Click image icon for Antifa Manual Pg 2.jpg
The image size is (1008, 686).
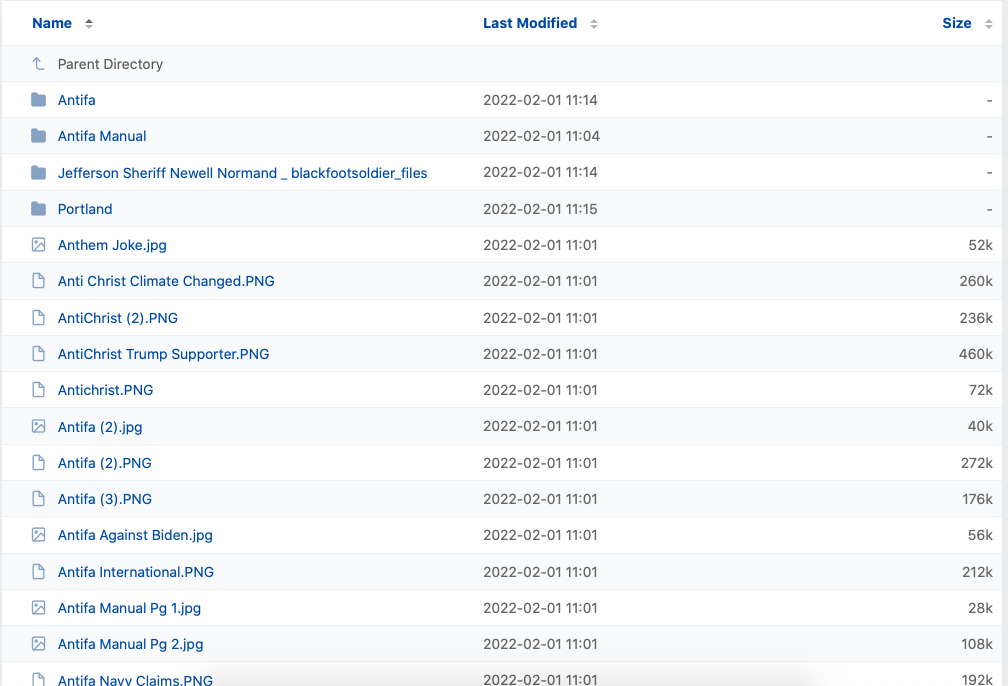tap(39, 643)
